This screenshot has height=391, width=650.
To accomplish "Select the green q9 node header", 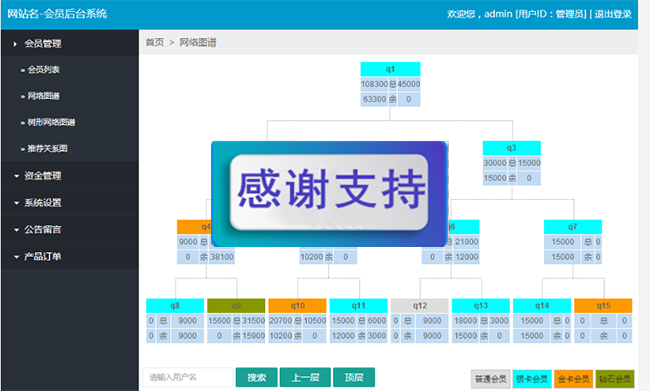I will pos(236,306).
